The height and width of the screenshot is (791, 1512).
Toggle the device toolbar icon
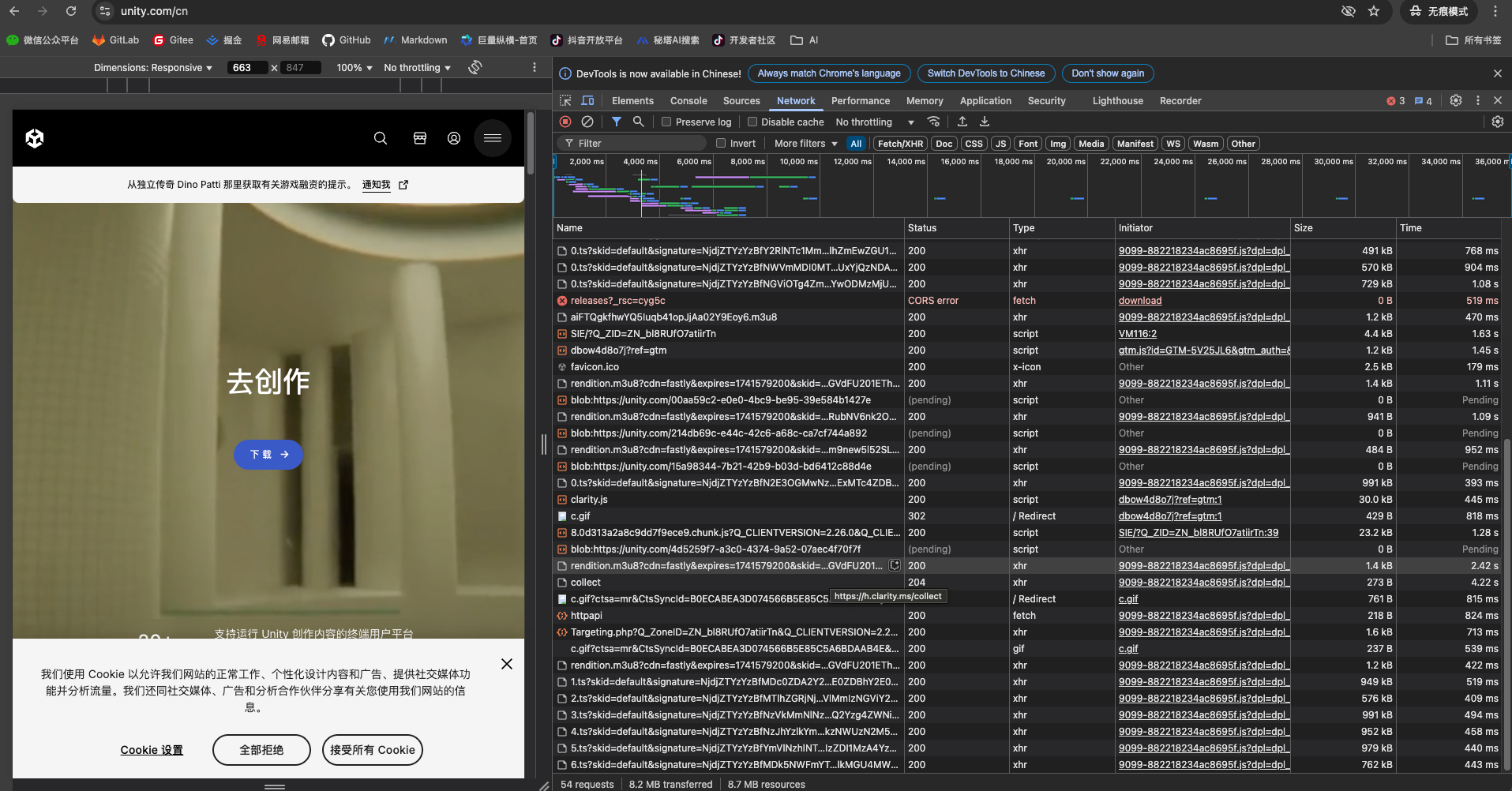click(587, 101)
